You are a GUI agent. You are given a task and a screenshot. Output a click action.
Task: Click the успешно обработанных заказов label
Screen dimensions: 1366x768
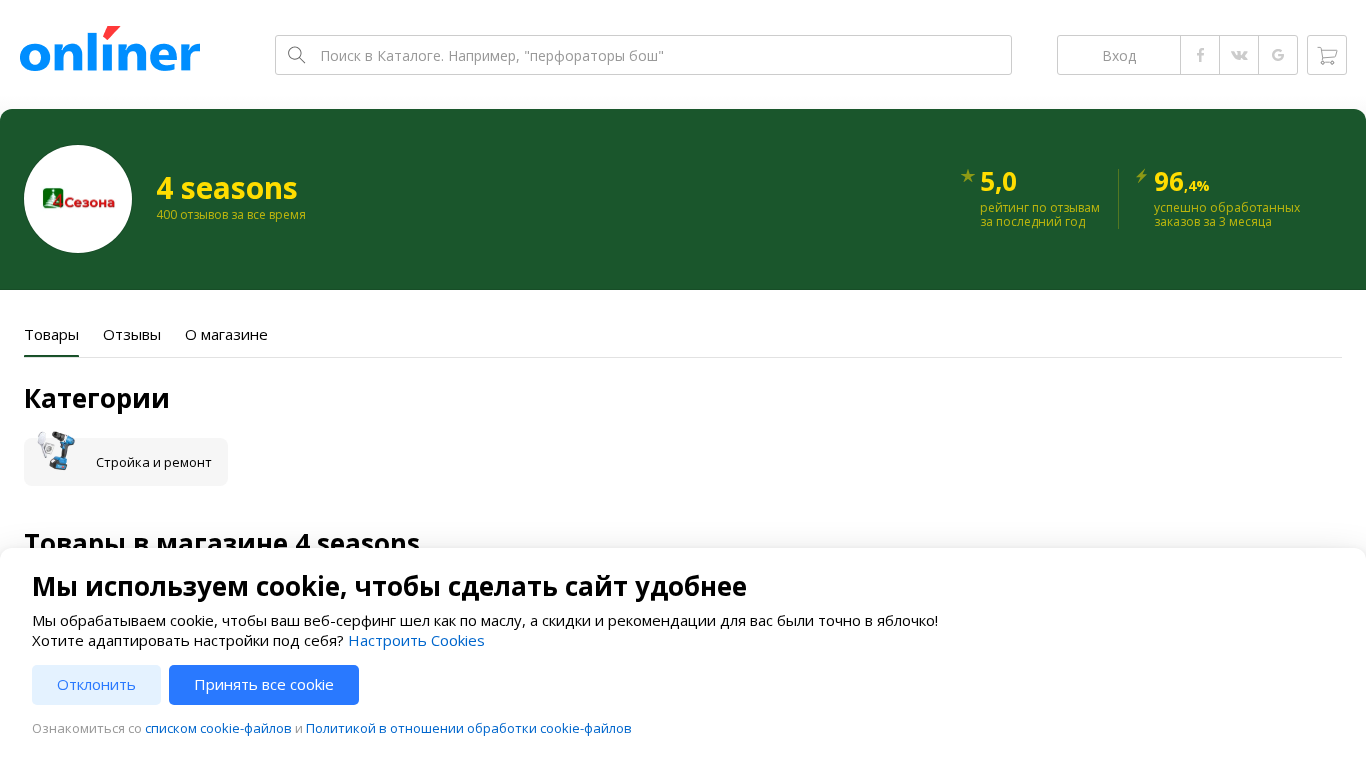1227,215
